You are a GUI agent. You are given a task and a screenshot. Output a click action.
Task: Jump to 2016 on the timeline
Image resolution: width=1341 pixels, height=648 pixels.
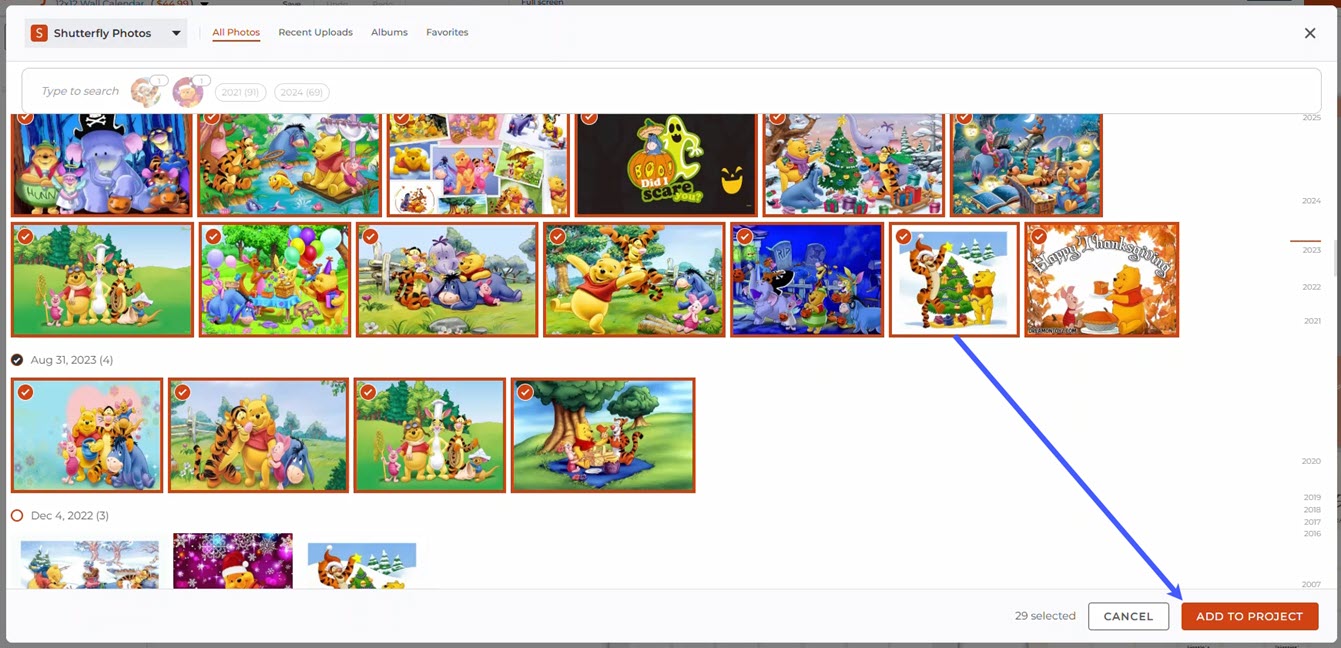1311,534
